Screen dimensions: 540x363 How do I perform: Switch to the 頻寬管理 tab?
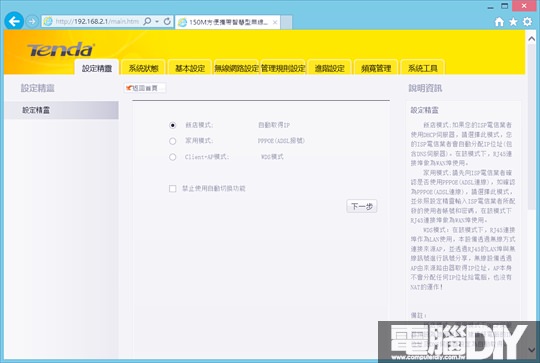(x=376, y=68)
